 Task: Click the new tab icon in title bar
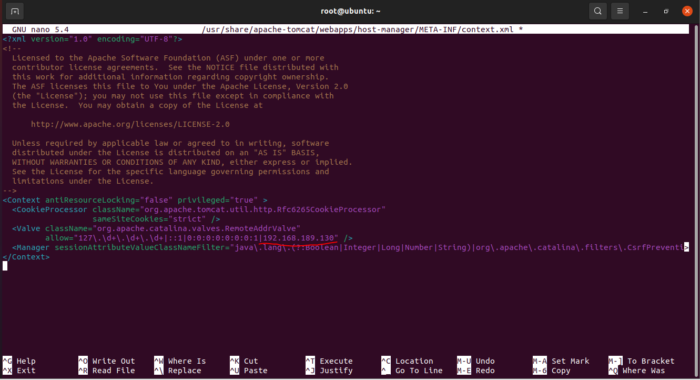tap(15, 11)
